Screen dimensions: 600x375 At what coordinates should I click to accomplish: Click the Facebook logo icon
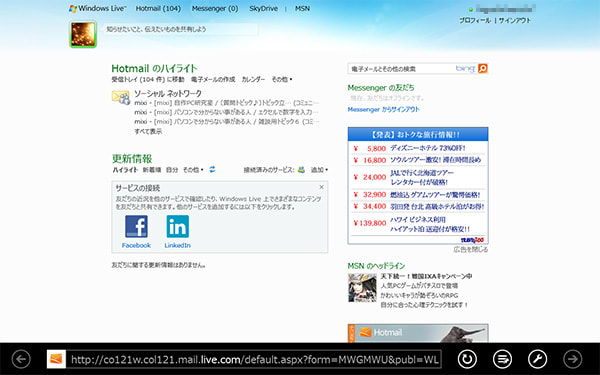pos(136,227)
